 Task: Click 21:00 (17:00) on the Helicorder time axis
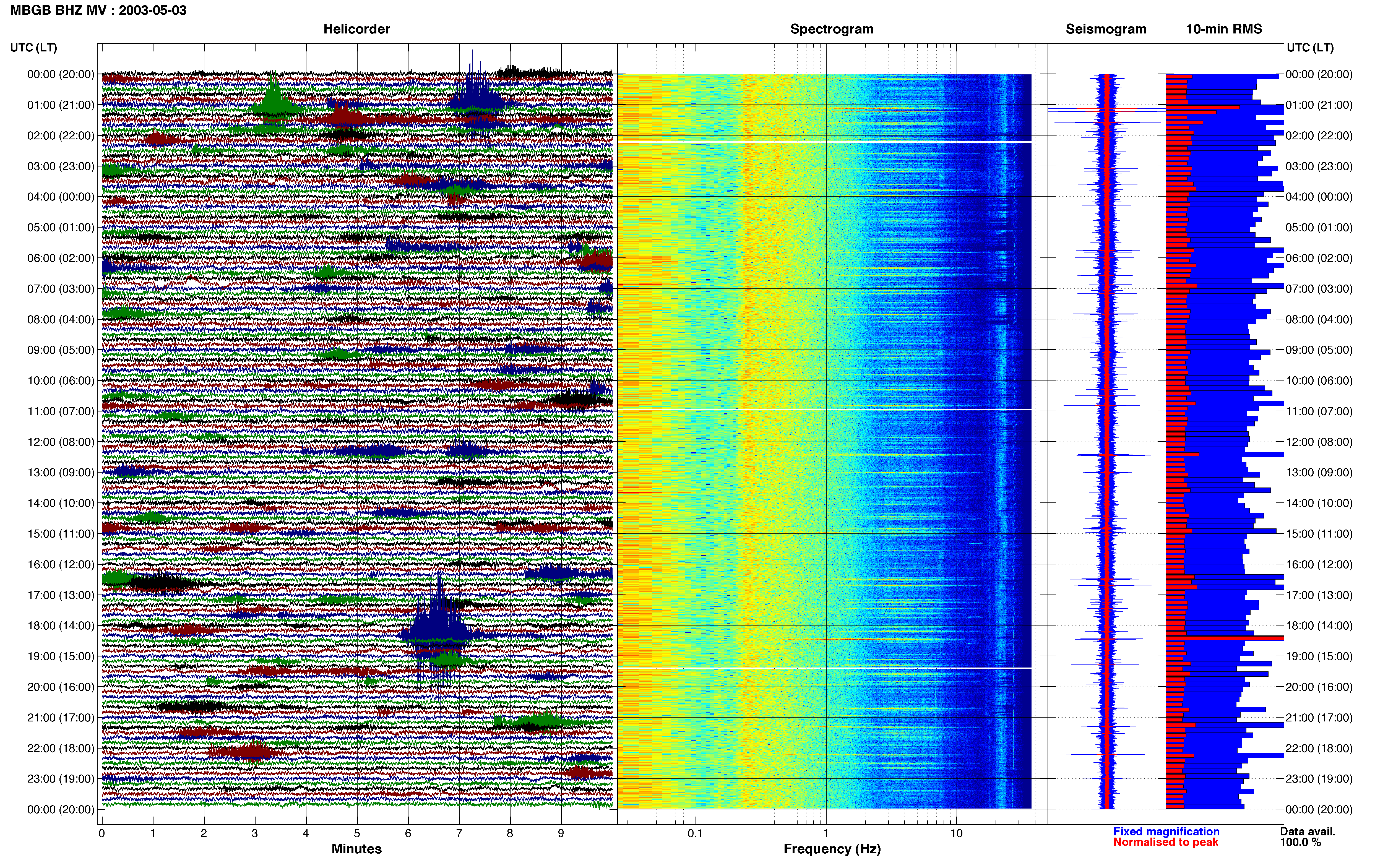coord(61,718)
